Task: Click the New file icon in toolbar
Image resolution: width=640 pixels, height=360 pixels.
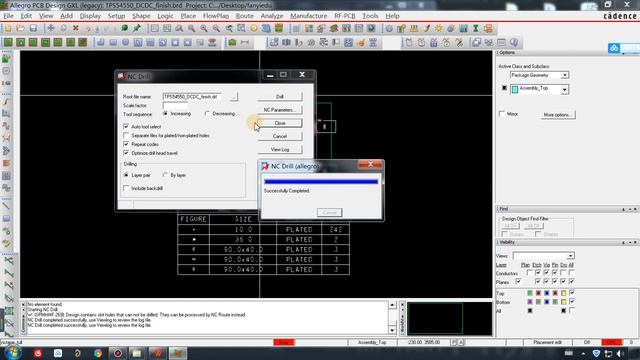Action: (x=8, y=29)
